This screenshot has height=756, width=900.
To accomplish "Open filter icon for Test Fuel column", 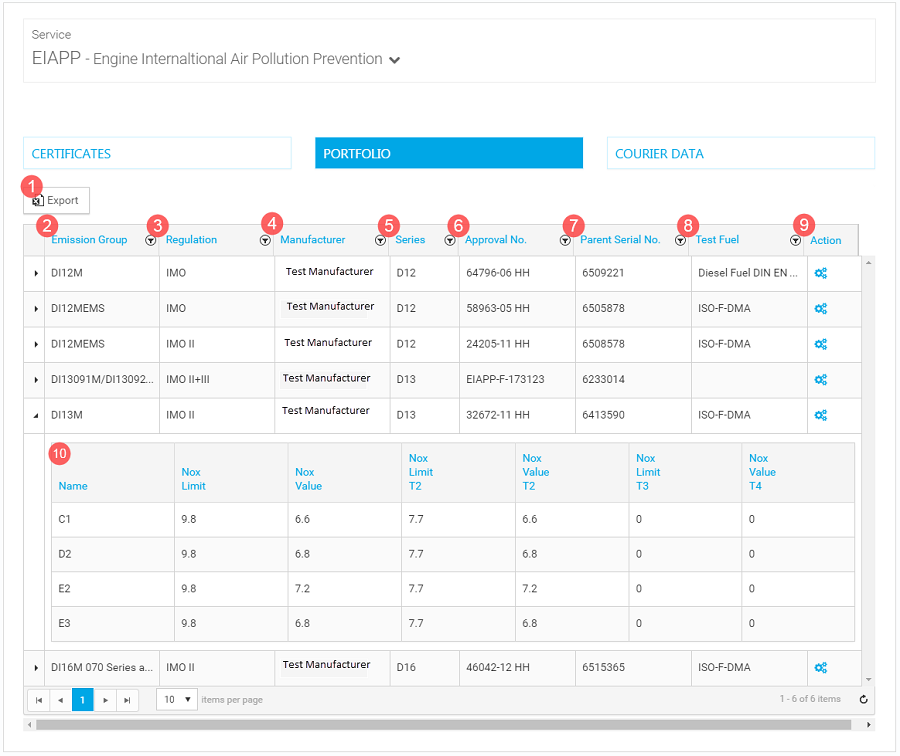I will [x=795, y=241].
